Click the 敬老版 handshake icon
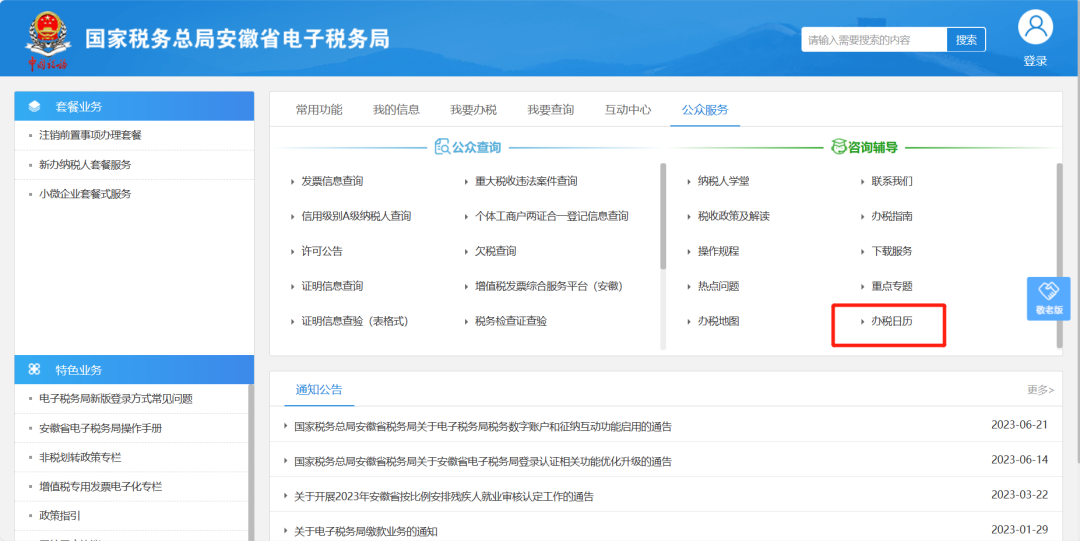 point(1048,291)
